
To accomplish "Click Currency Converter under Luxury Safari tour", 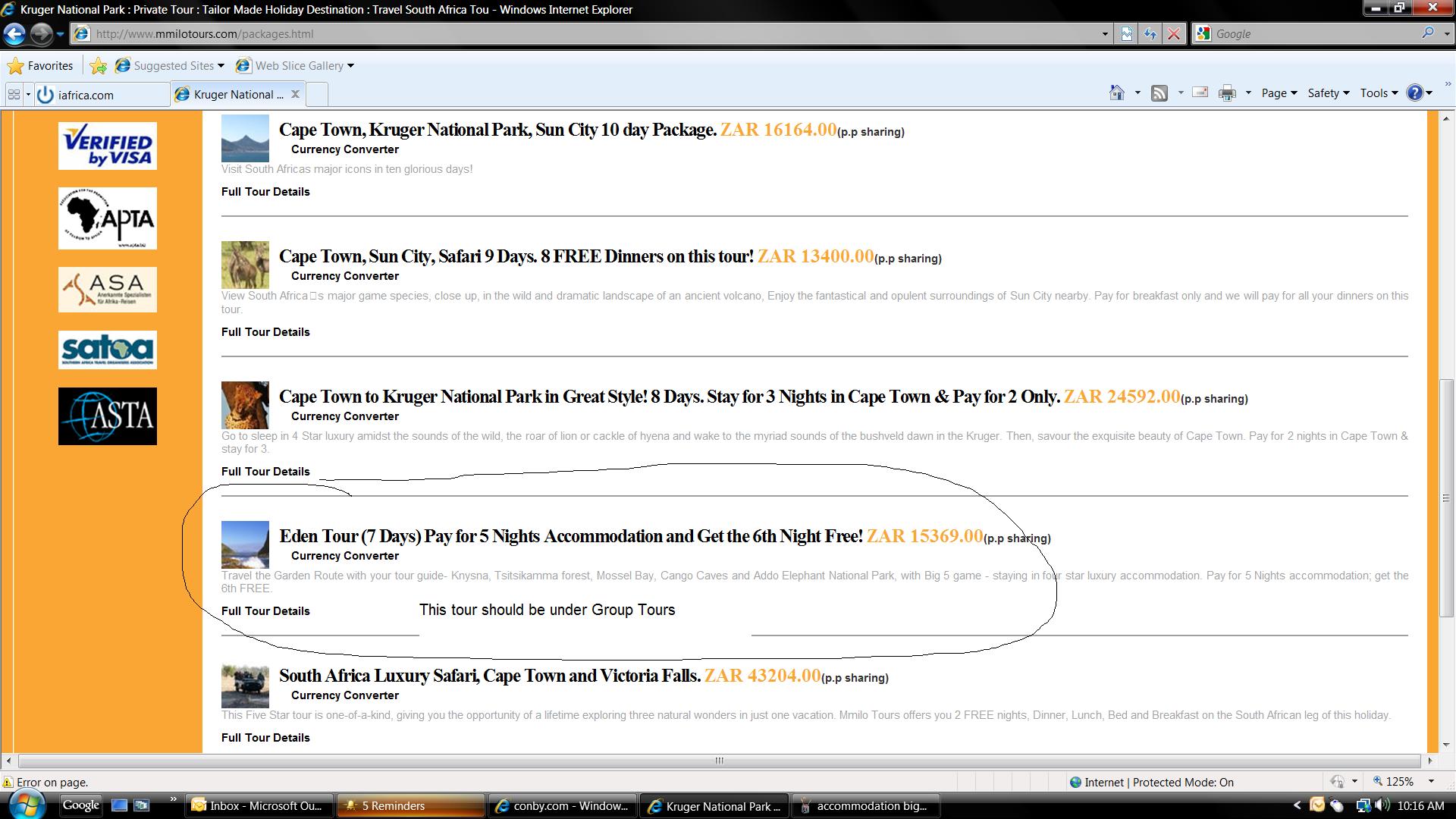I will [344, 695].
